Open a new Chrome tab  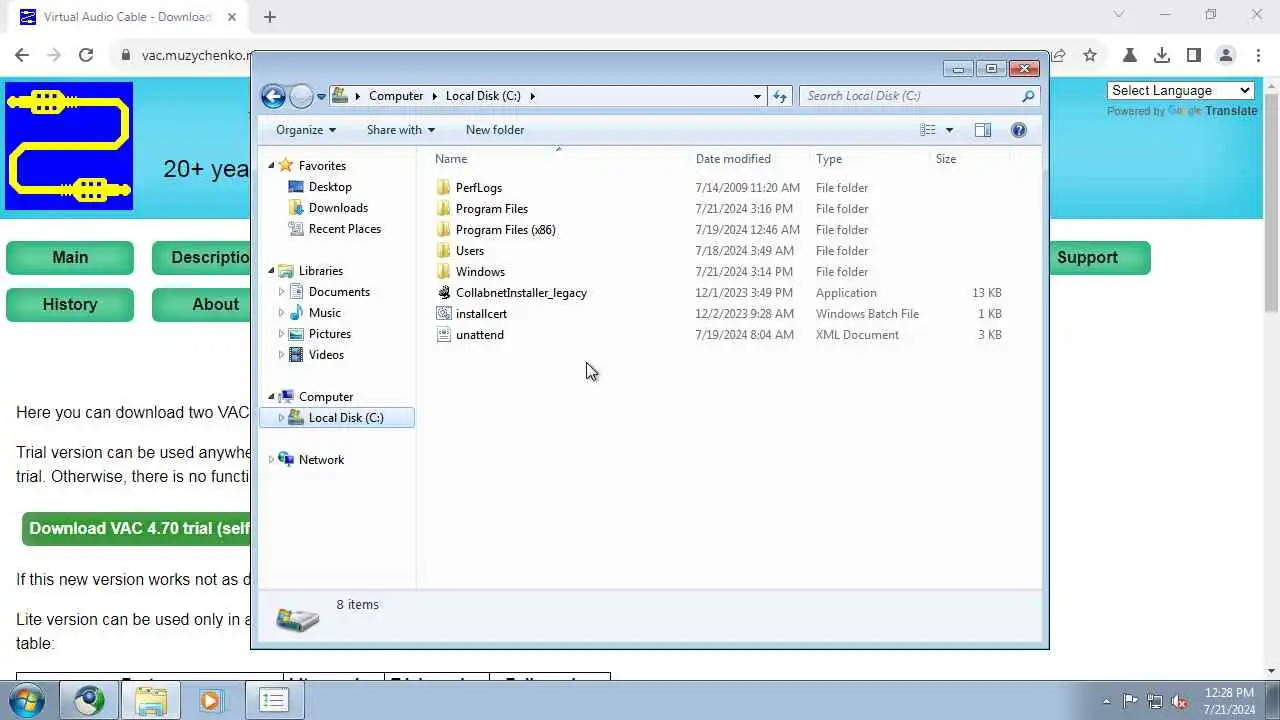[x=269, y=17]
